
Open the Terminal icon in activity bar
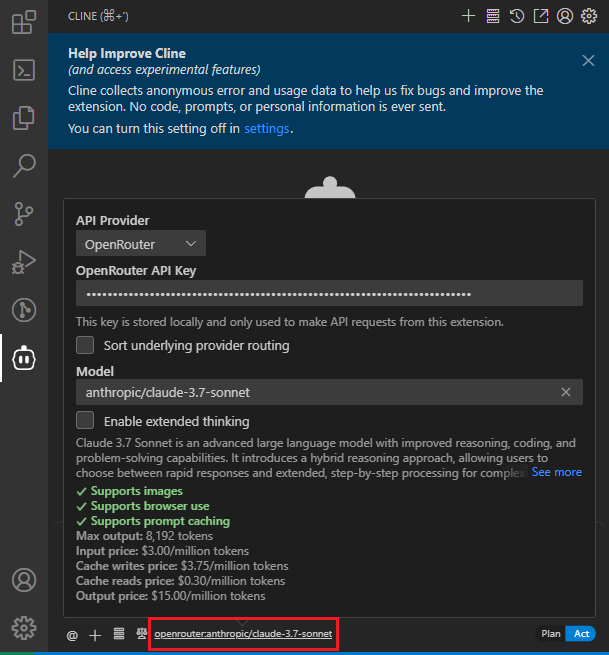tap(24, 70)
